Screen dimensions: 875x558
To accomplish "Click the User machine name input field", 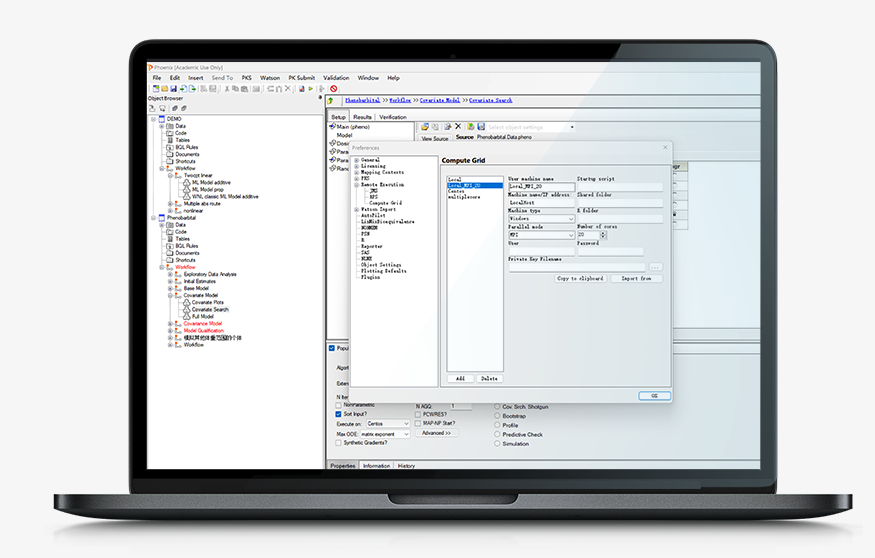I will pos(541,186).
